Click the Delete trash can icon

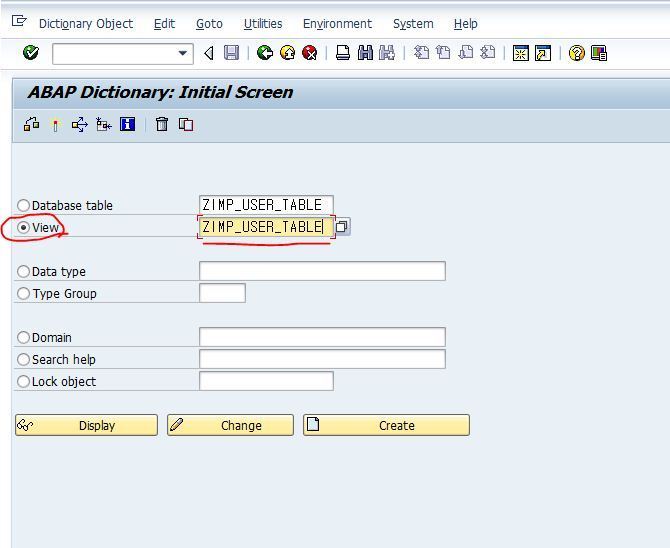(162, 124)
